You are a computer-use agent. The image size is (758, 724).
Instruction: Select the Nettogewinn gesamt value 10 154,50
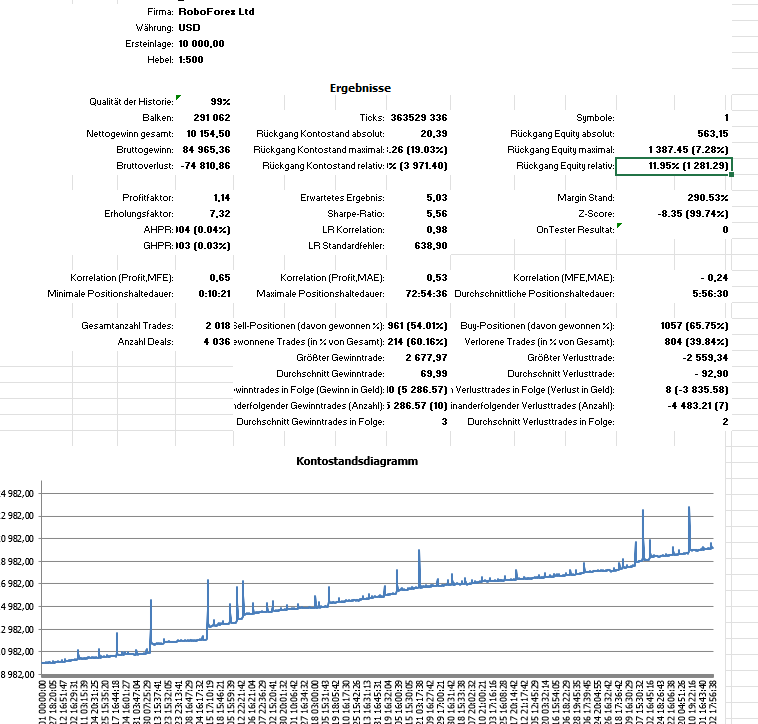[x=208, y=133]
